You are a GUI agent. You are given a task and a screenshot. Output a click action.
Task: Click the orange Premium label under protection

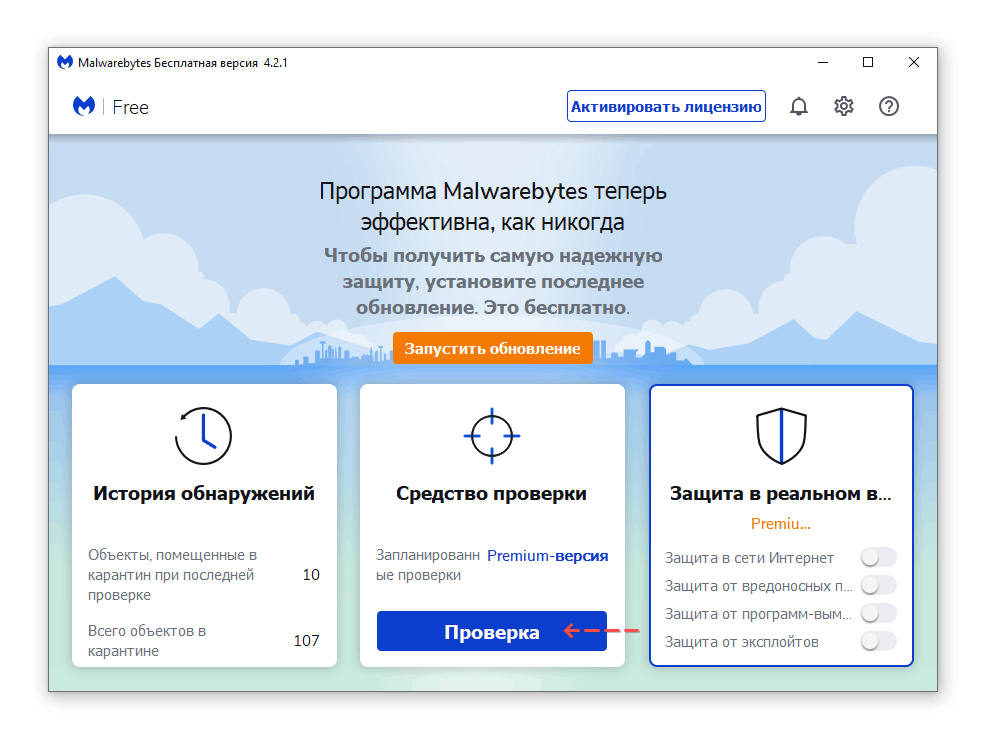click(x=780, y=523)
